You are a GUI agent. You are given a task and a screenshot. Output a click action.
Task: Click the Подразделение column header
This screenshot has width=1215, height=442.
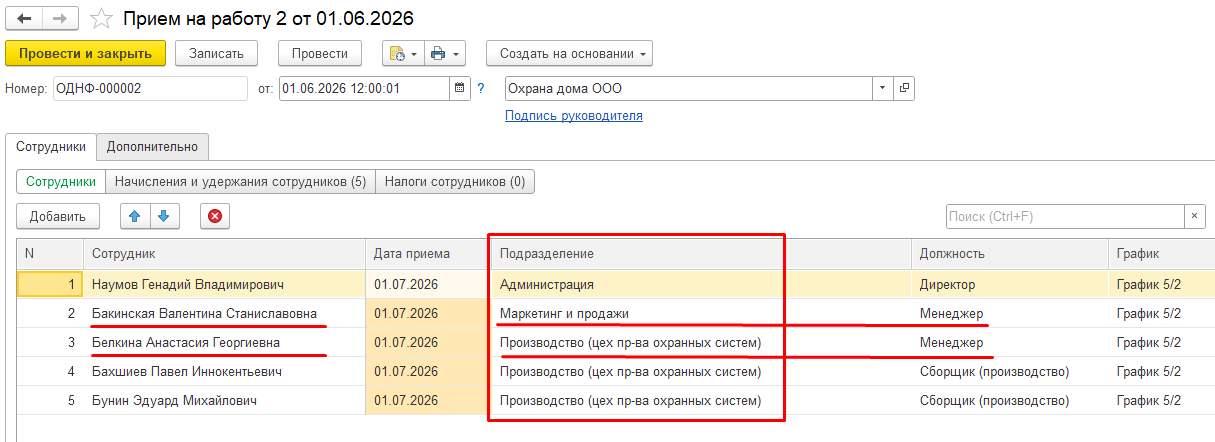point(700,254)
